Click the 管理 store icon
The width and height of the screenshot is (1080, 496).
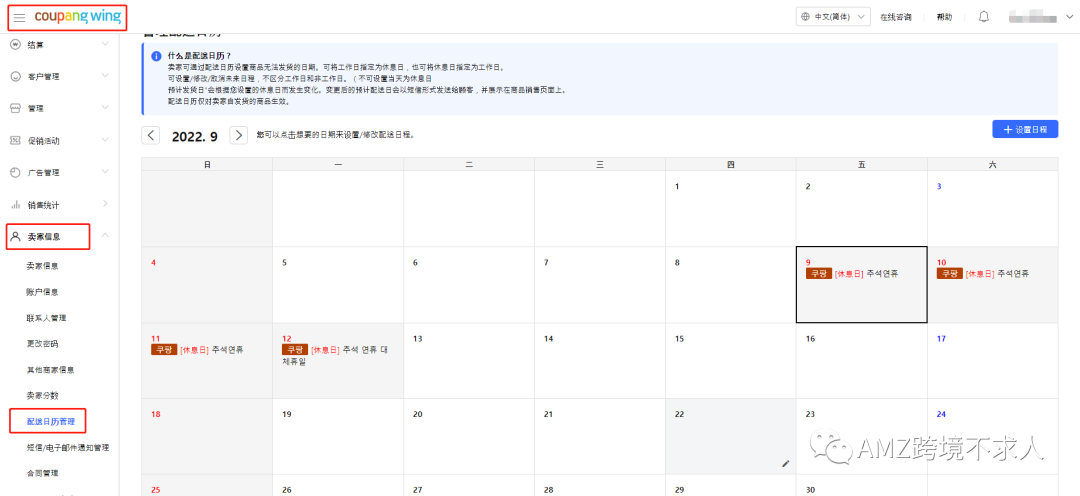(14, 108)
